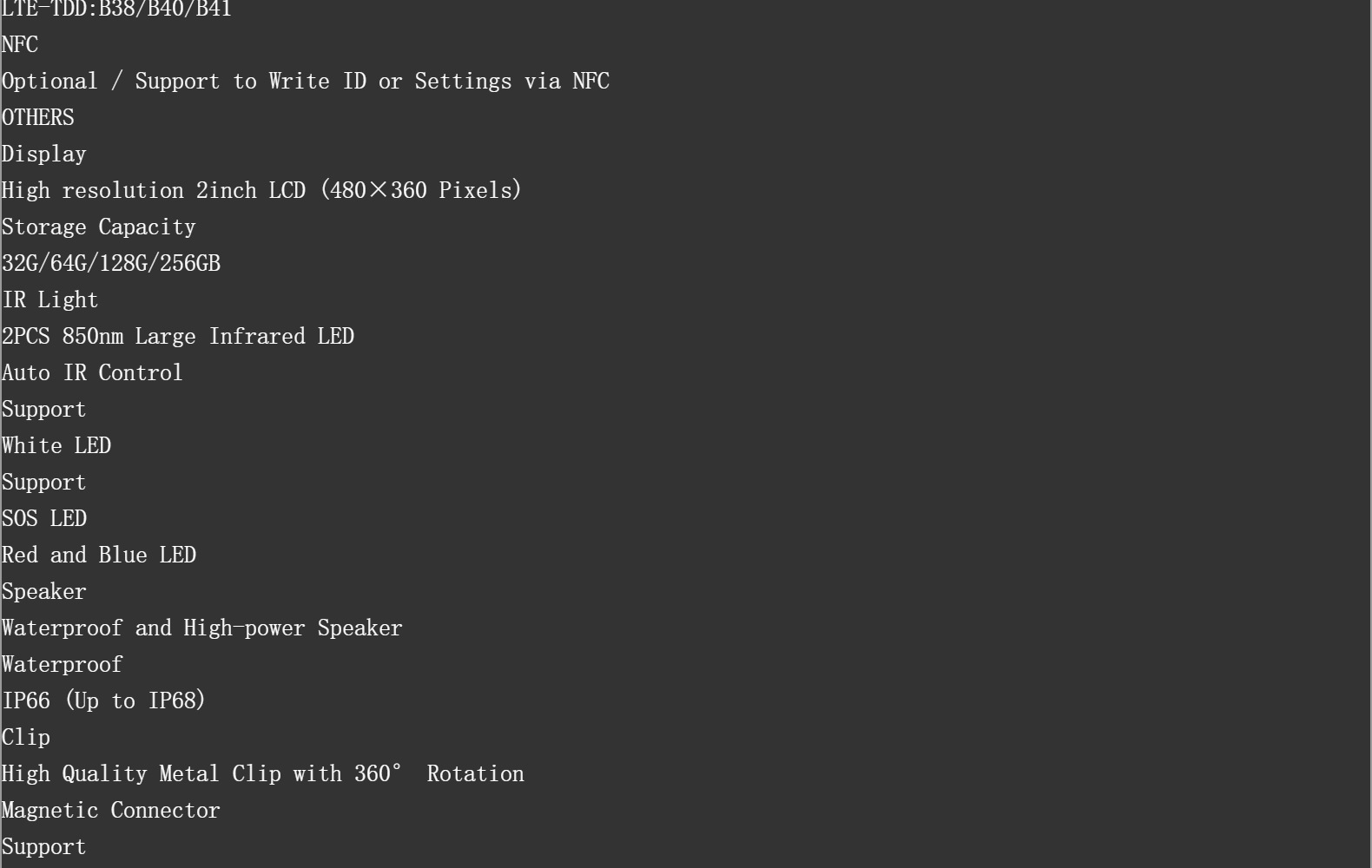Click the 'Red and Blue LED' line
This screenshot has width=1372, height=868.
click(99, 555)
